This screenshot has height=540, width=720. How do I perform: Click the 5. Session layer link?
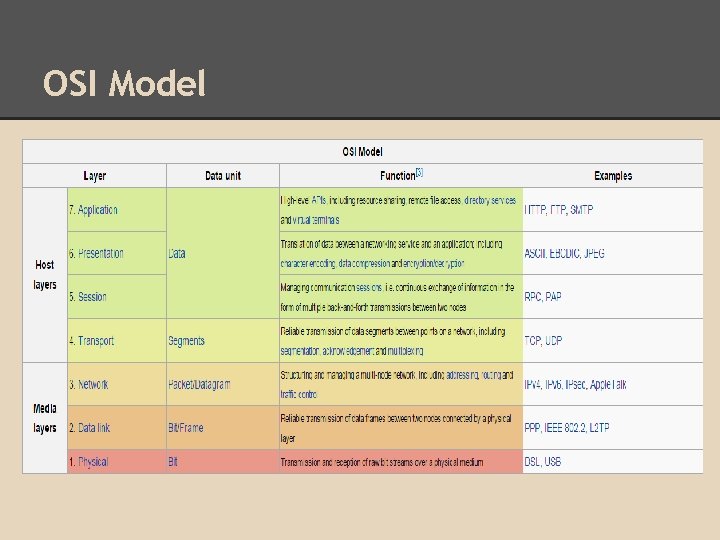point(87,297)
